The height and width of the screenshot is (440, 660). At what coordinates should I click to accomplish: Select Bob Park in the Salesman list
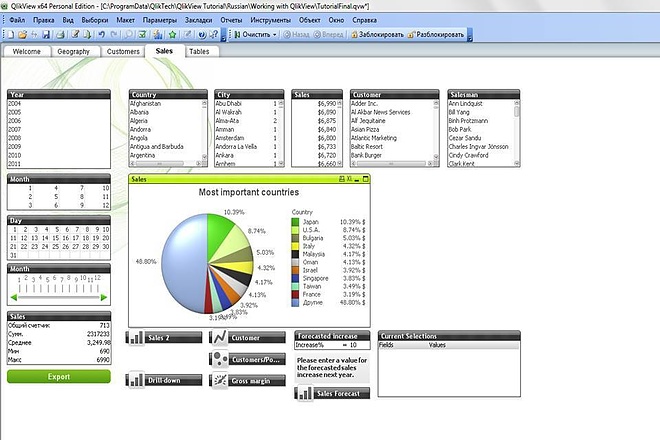[x=481, y=129]
